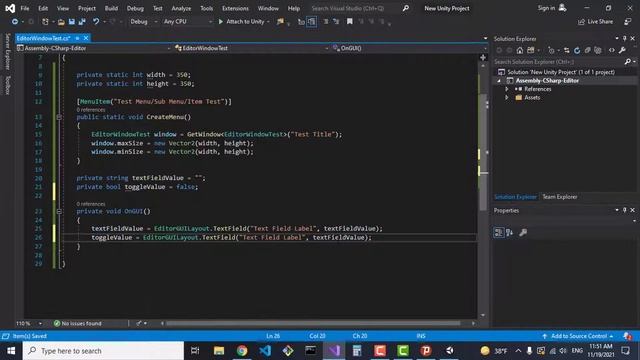The width and height of the screenshot is (640, 360).
Task: Click the Solution Explorer search magnifier
Action: [x=628, y=62]
